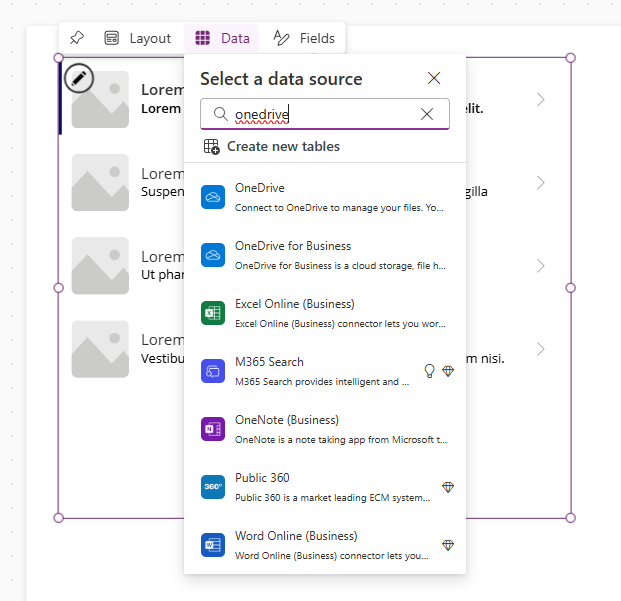Click the right-middle gallery resize handle
621x601 pixels.
pos(570,288)
